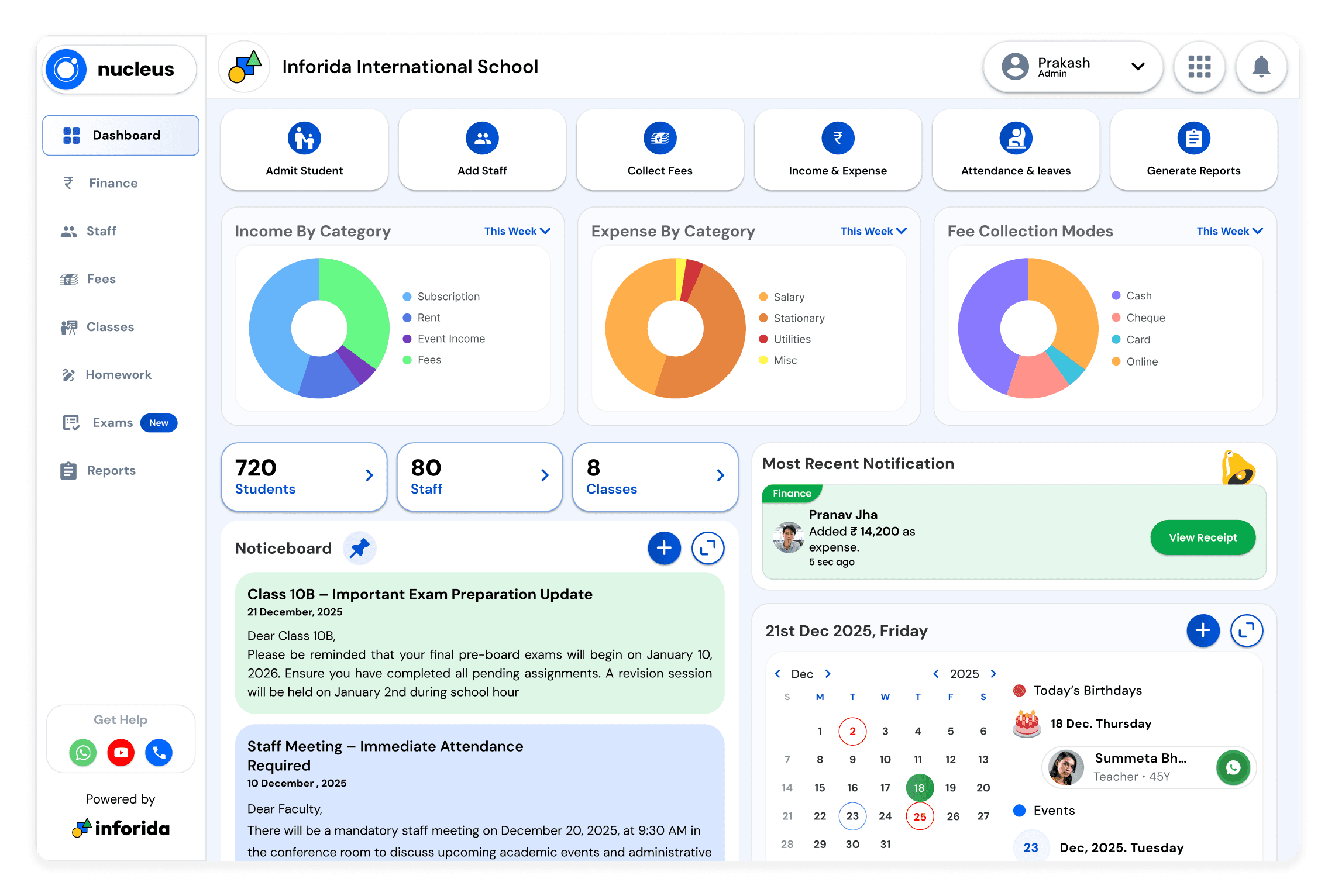Expand the Prakash Admin profile menu
Viewport: 1335px width, 896px height.
click(1138, 66)
